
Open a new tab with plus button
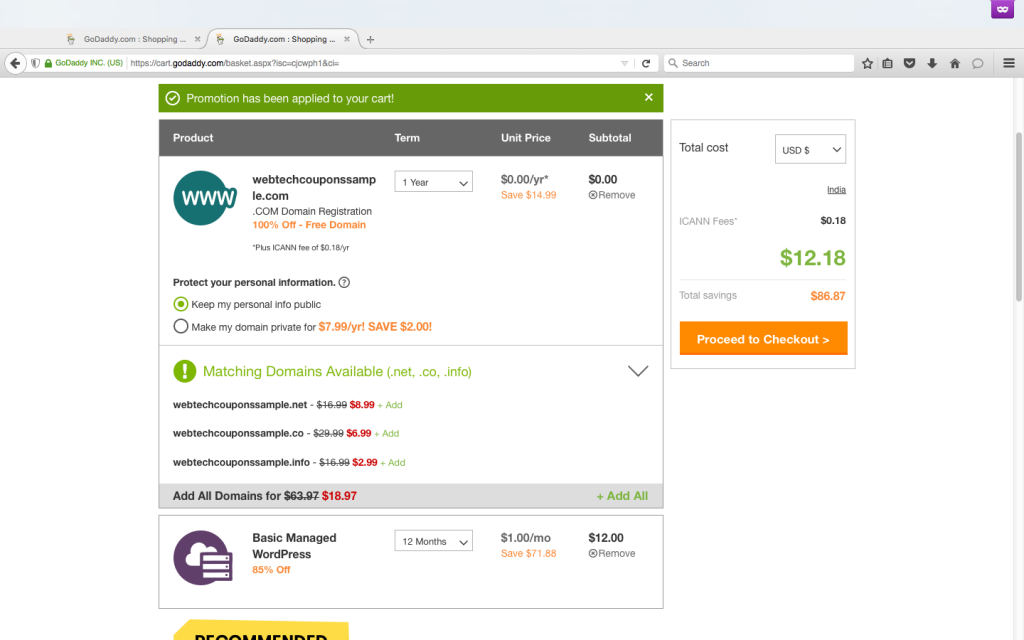370,39
